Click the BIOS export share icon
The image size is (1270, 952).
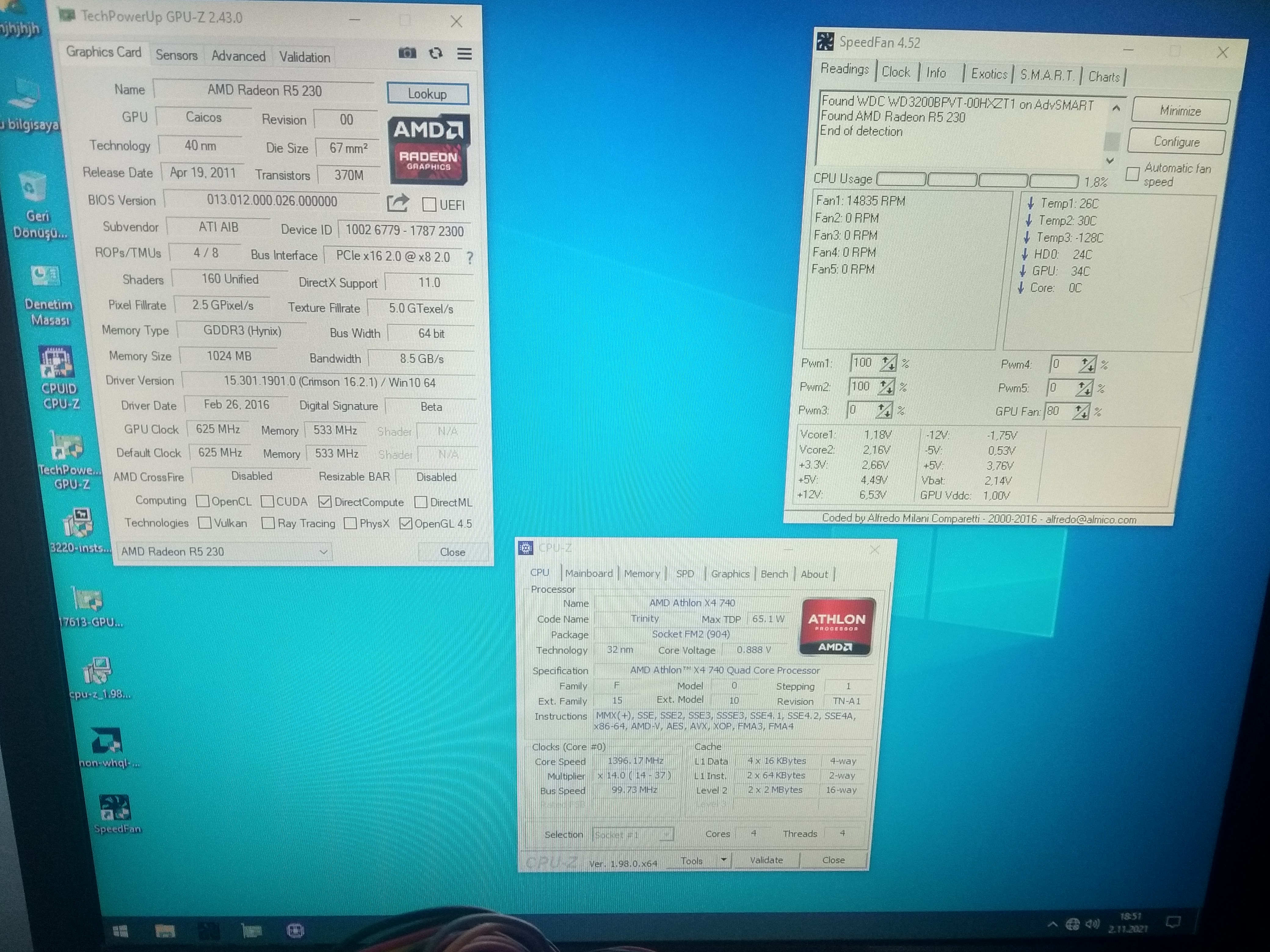pos(397,203)
